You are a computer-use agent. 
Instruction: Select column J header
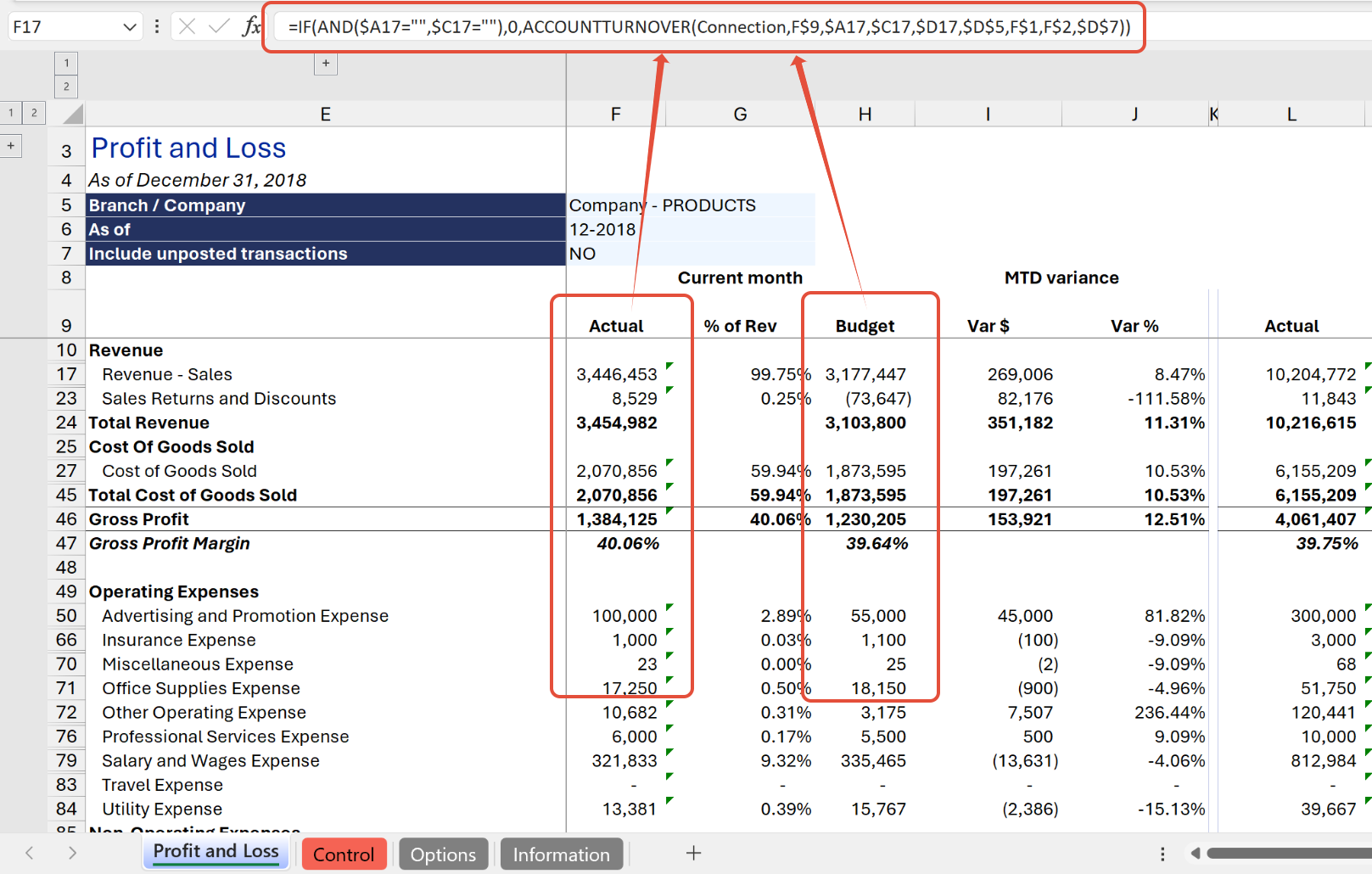(x=1135, y=115)
